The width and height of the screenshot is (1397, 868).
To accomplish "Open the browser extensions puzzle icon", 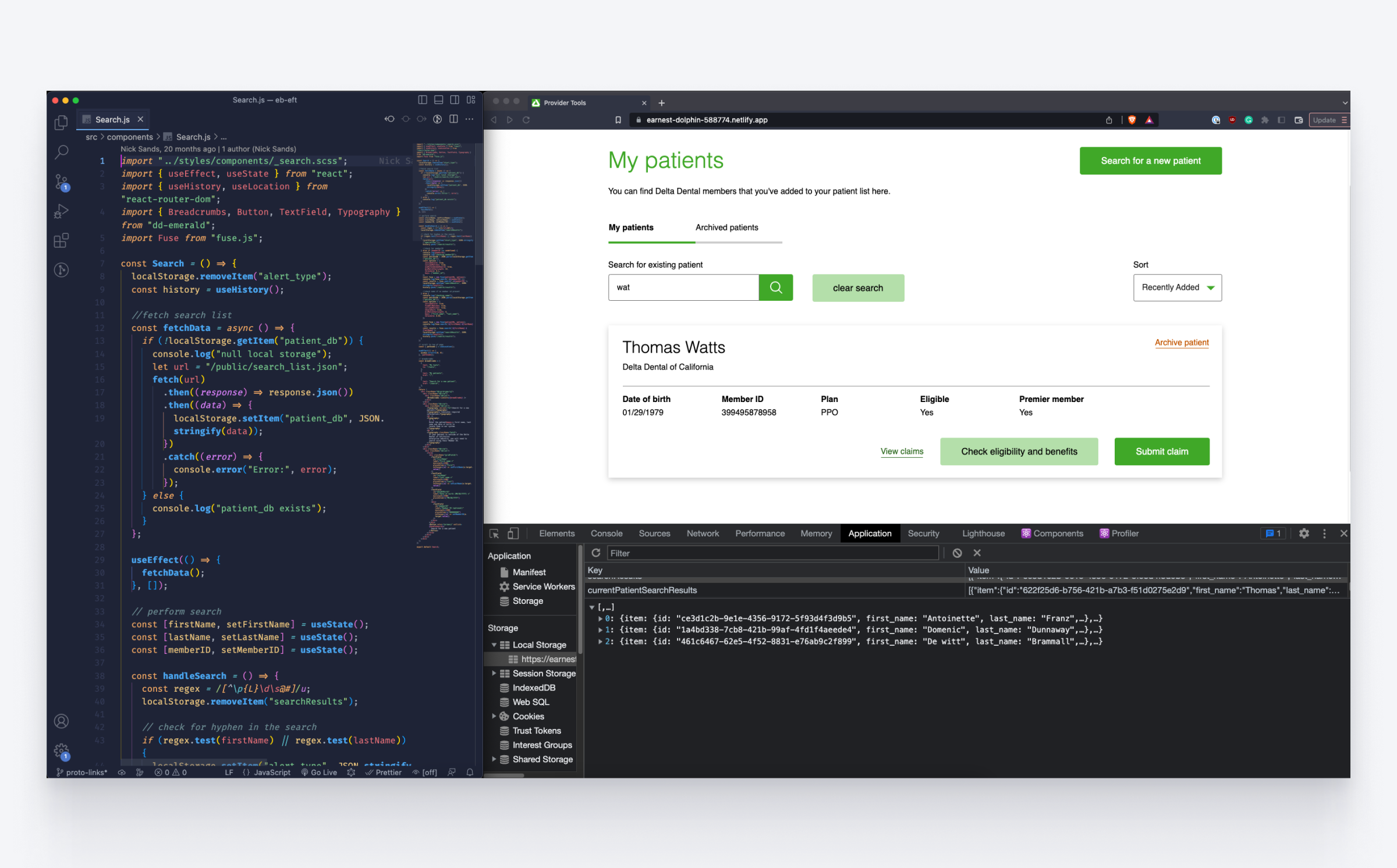I will (1265, 120).
